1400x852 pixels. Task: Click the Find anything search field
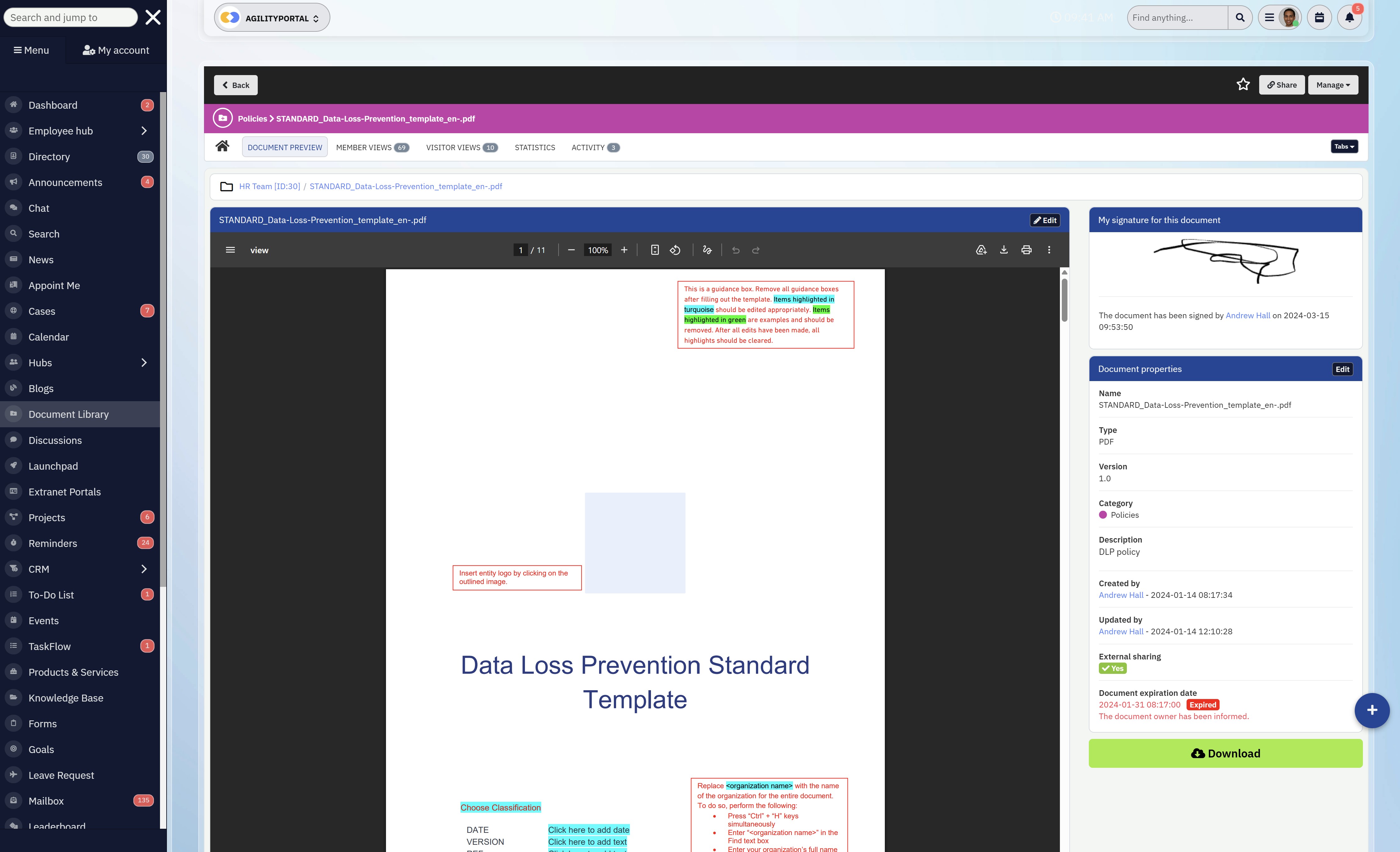[1177, 18]
